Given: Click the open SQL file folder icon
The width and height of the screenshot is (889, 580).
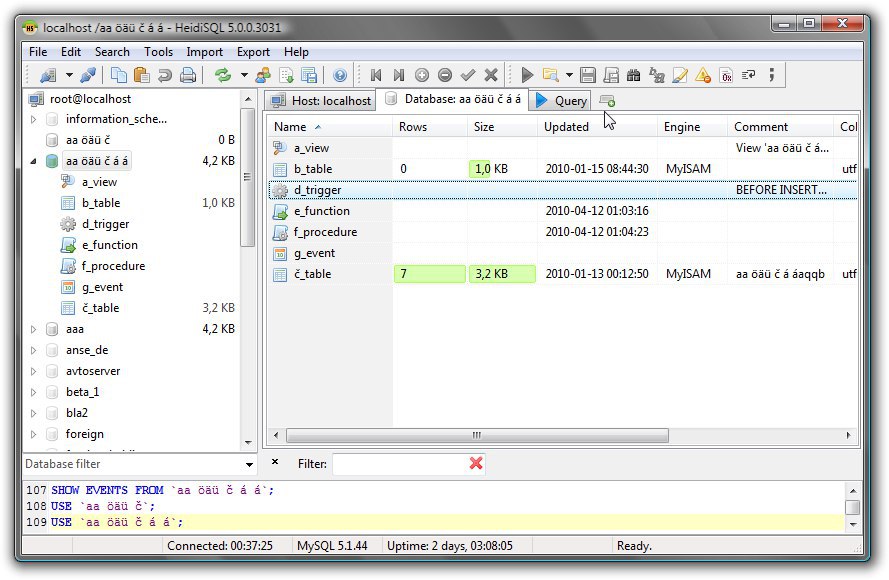Looking at the screenshot, I should [550, 75].
